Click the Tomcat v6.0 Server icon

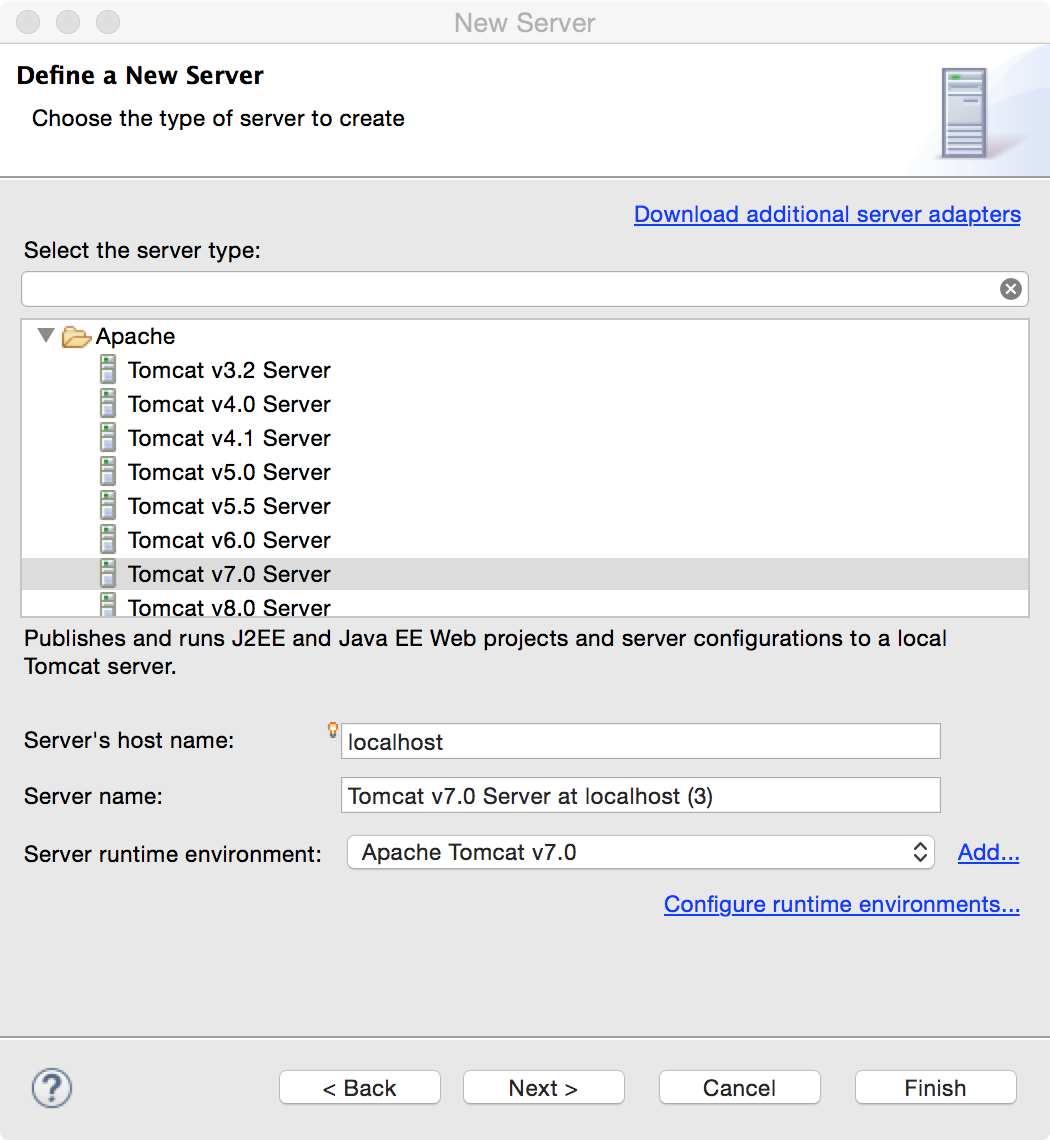(x=108, y=539)
